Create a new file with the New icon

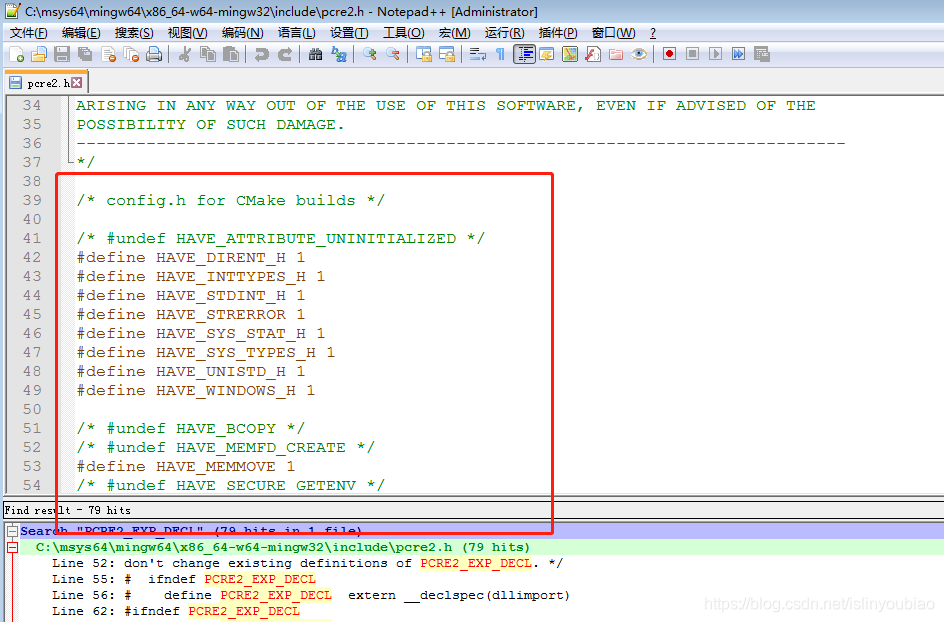pyautogui.click(x=17, y=54)
